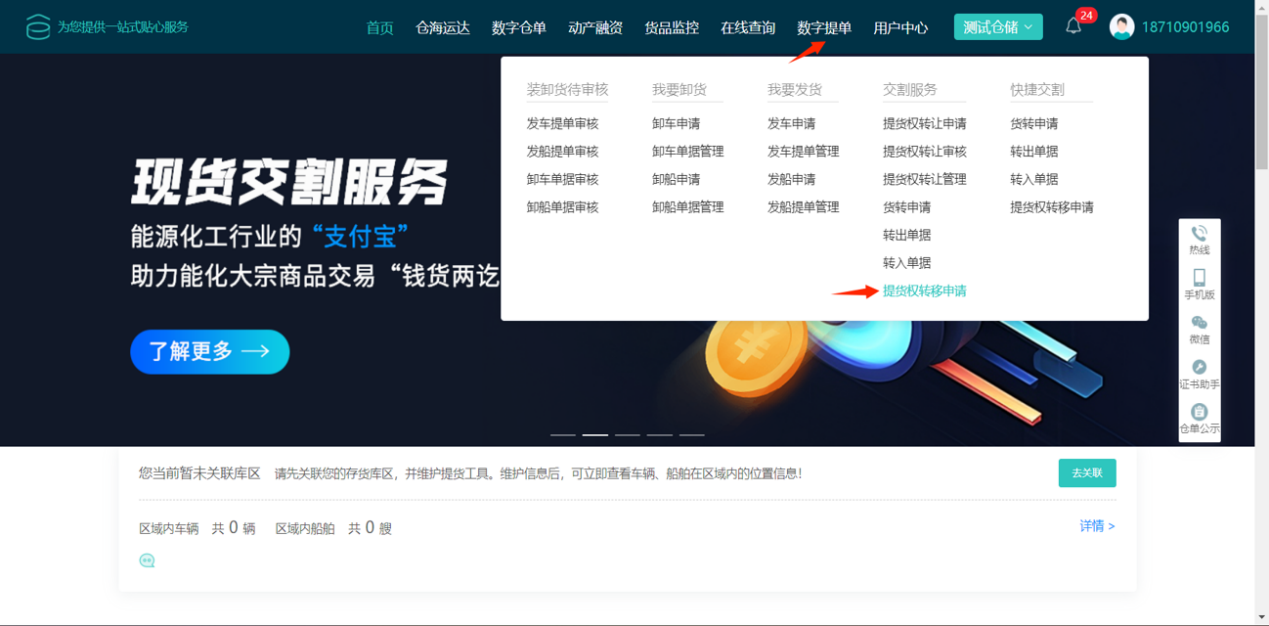Click the 仓单公示 sidebar icon
1269x626 pixels.
pyautogui.click(x=1199, y=412)
